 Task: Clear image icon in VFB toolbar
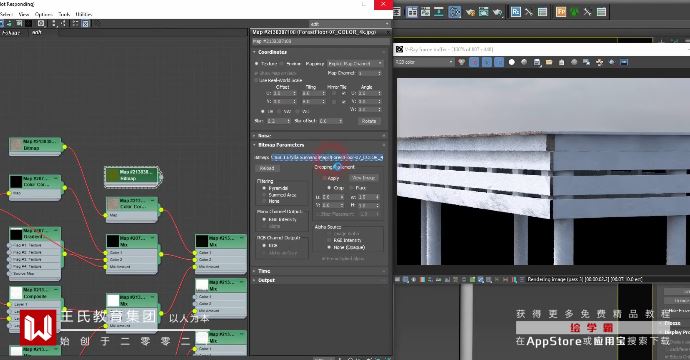pos(562,62)
